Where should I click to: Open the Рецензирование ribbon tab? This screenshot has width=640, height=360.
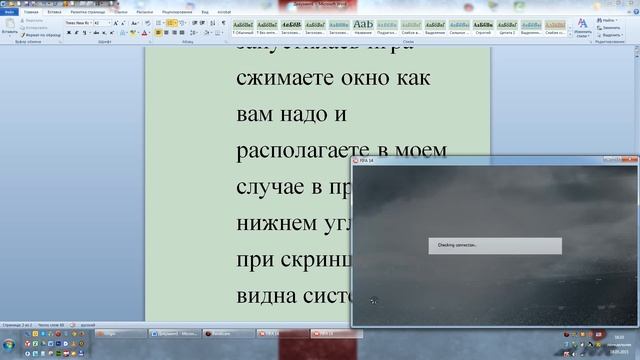tap(177, 12)
